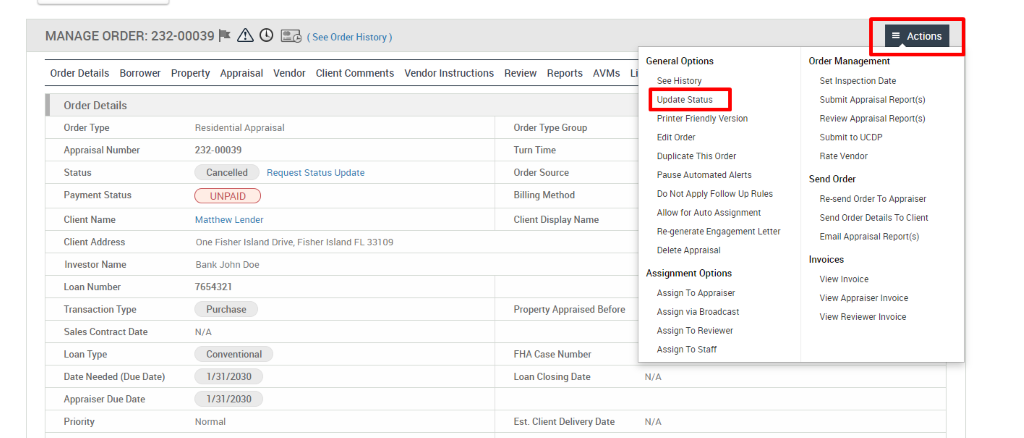The image size is (1024, 438).
Task: Open the Actions menu button
Action: point(917,36)
